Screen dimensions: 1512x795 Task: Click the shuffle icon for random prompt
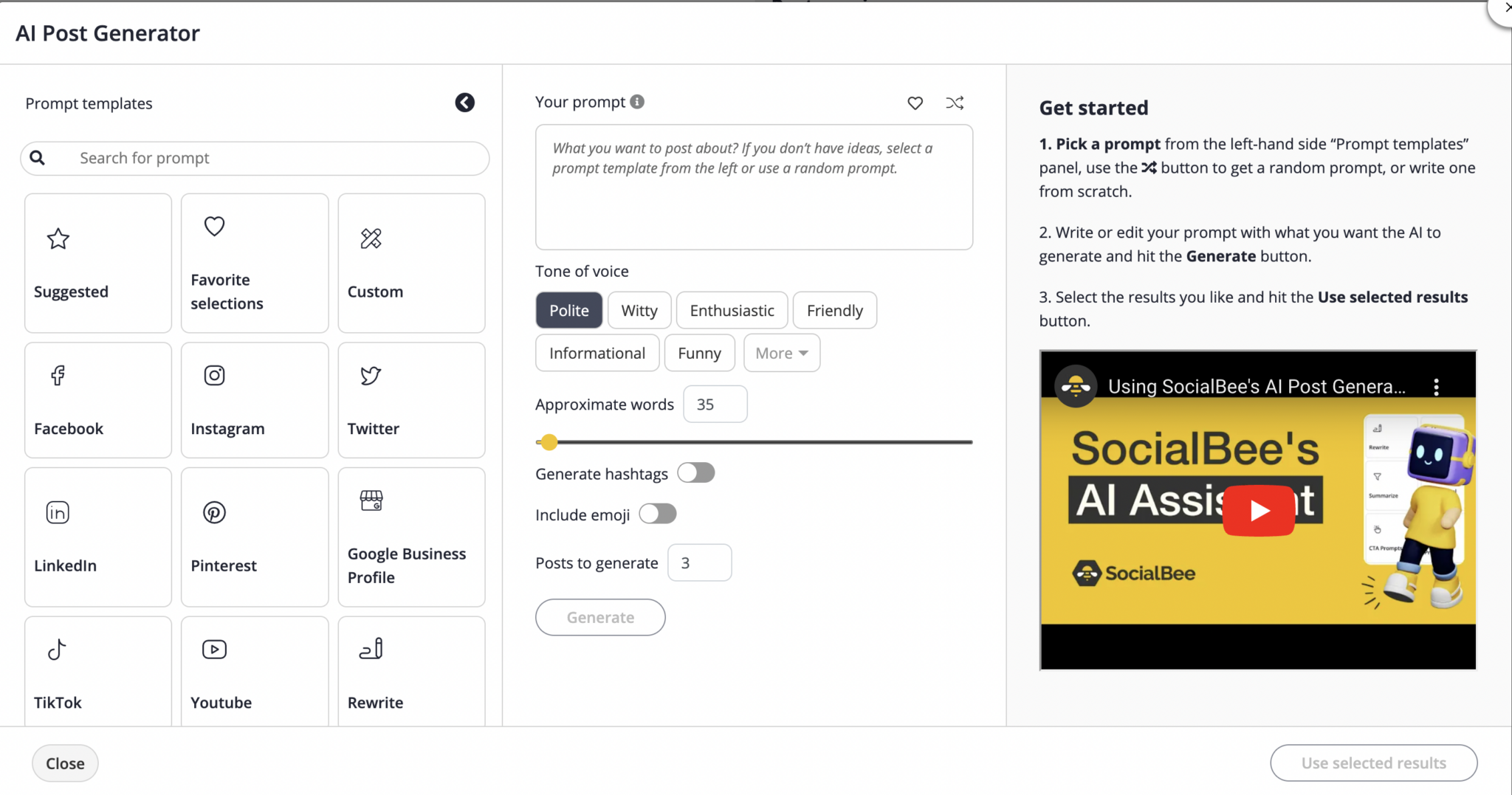click(954, 103)
